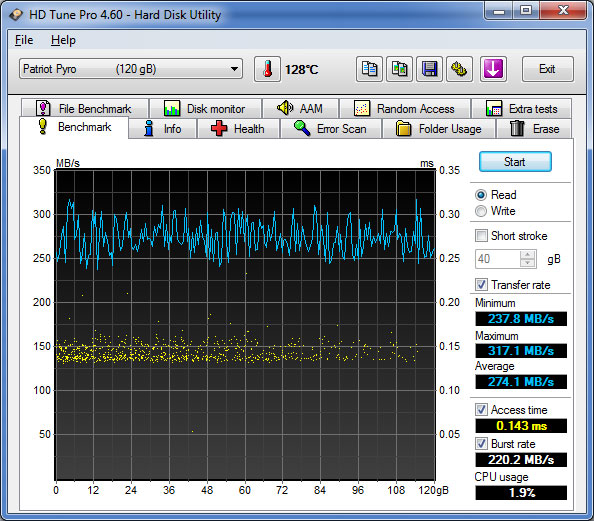594x521 pixels.
Task: Click the thermometer temperature icon
Action: [x=267, y=69]
